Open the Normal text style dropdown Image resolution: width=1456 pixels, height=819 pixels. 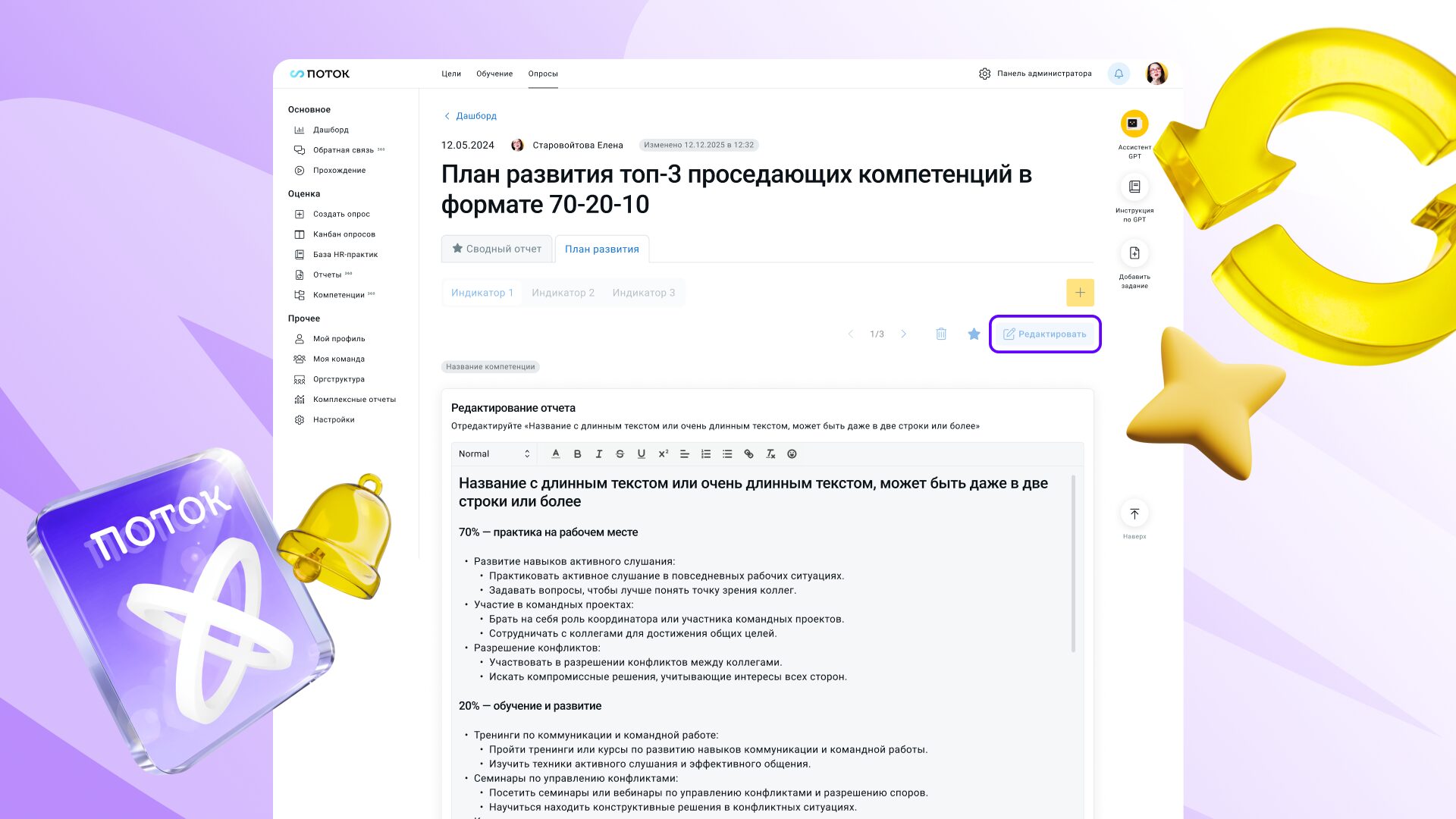point(494,453)
